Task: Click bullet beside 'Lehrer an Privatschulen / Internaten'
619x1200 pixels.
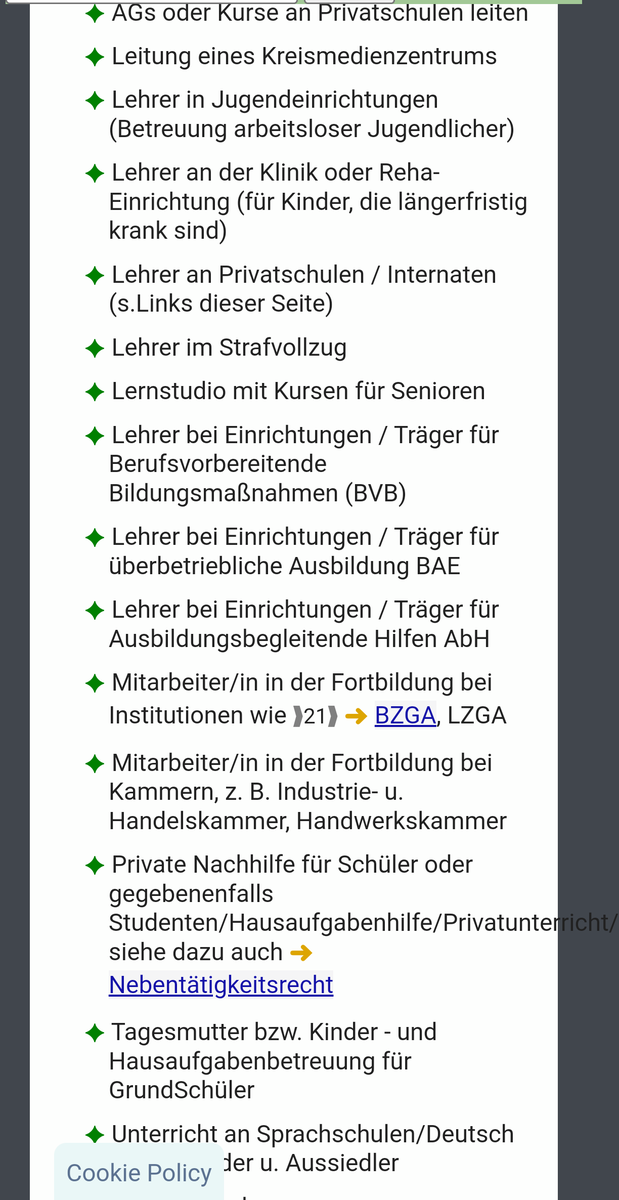Action: (95, 275)
